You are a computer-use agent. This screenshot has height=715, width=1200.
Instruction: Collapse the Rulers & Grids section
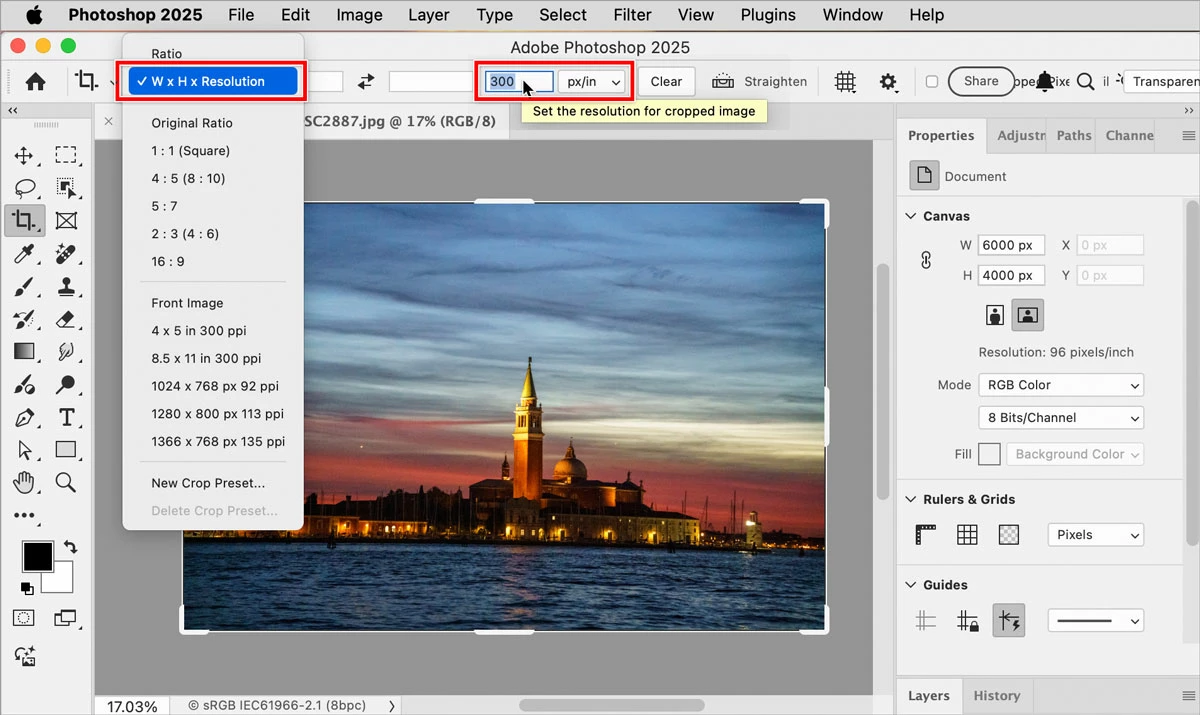tap(911, 499)
